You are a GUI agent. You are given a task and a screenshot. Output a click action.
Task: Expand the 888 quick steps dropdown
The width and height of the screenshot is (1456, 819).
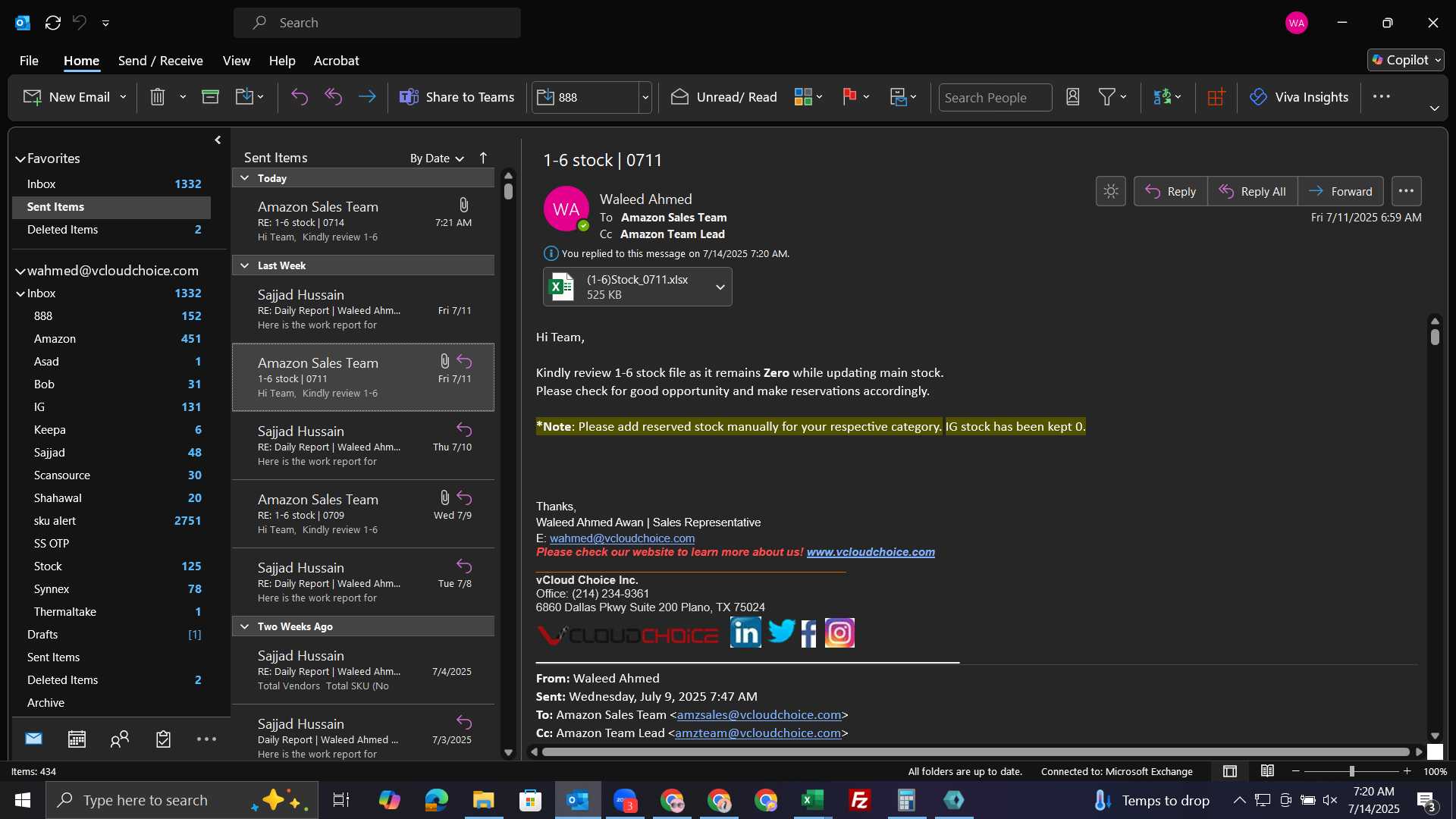pos(645,97)
